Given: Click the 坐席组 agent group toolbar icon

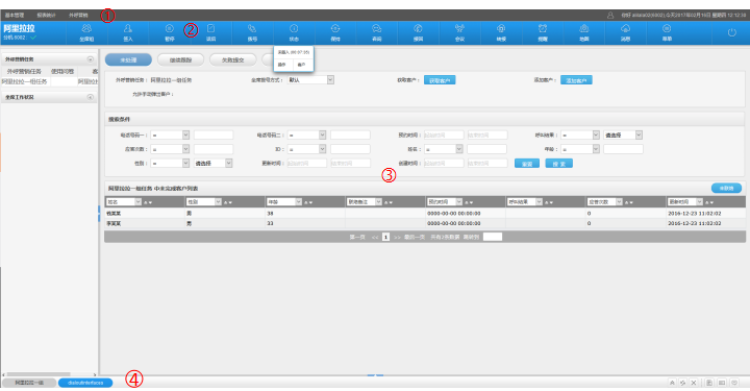Looking at the screenshot, I should (x=87, y=33).
